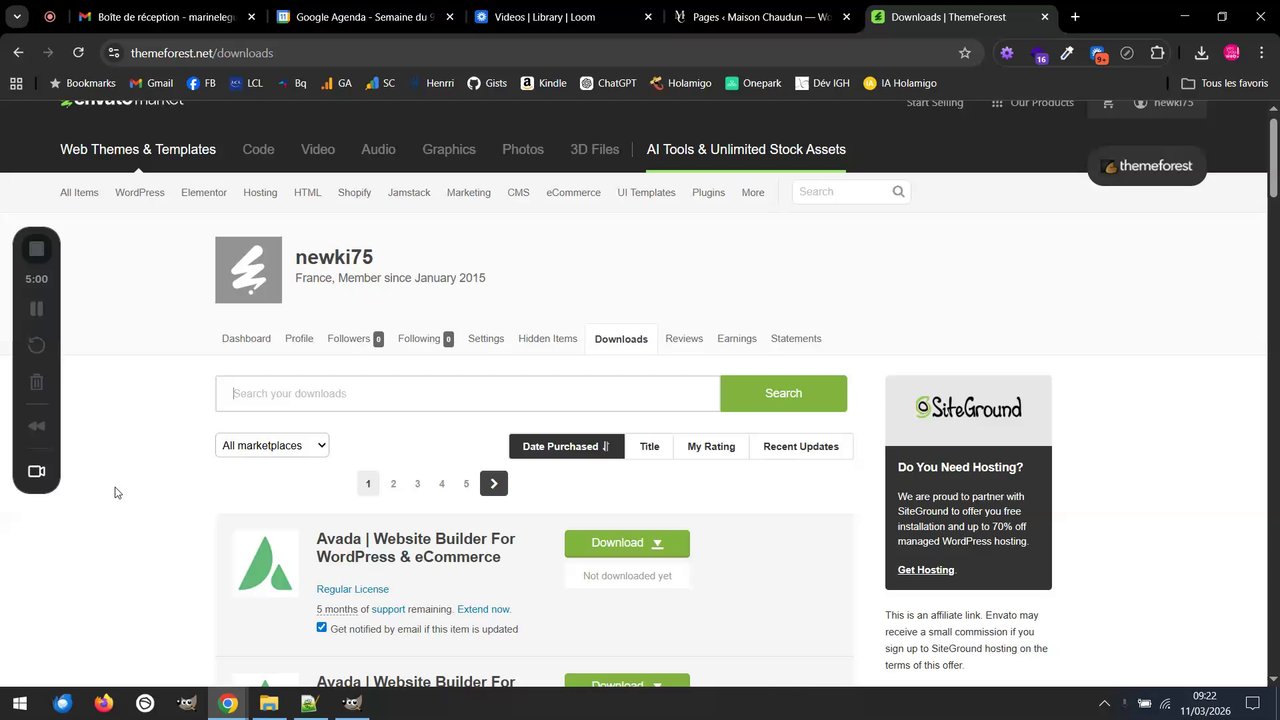Open a new browser tab
The height and width of the screenshot is (720, 1280).
coord(1075,17)
